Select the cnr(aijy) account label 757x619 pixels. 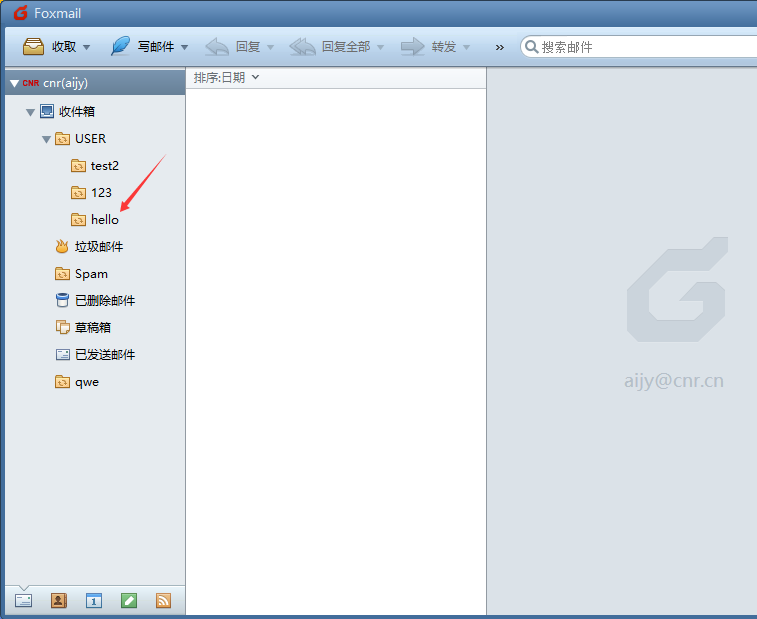tap(65, 83)
